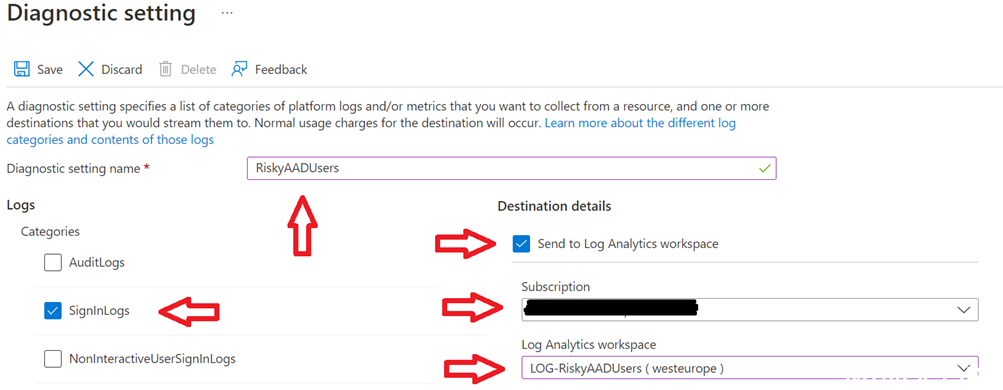Click the Discard button label
The width and height of the screenshot is (1003, 390).
[x=122, y=70]
